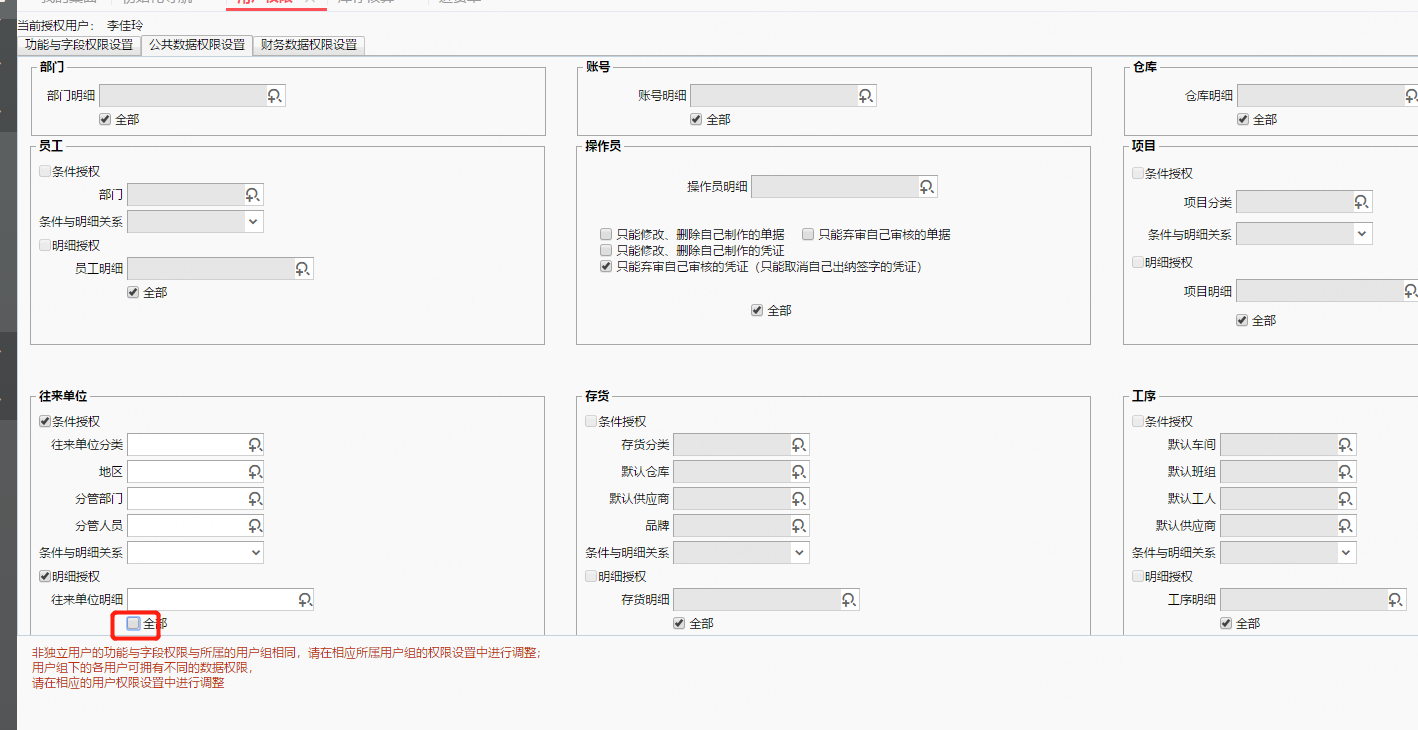
Task: Uncheck 全部 in the 部门 group
Action: 105,119
